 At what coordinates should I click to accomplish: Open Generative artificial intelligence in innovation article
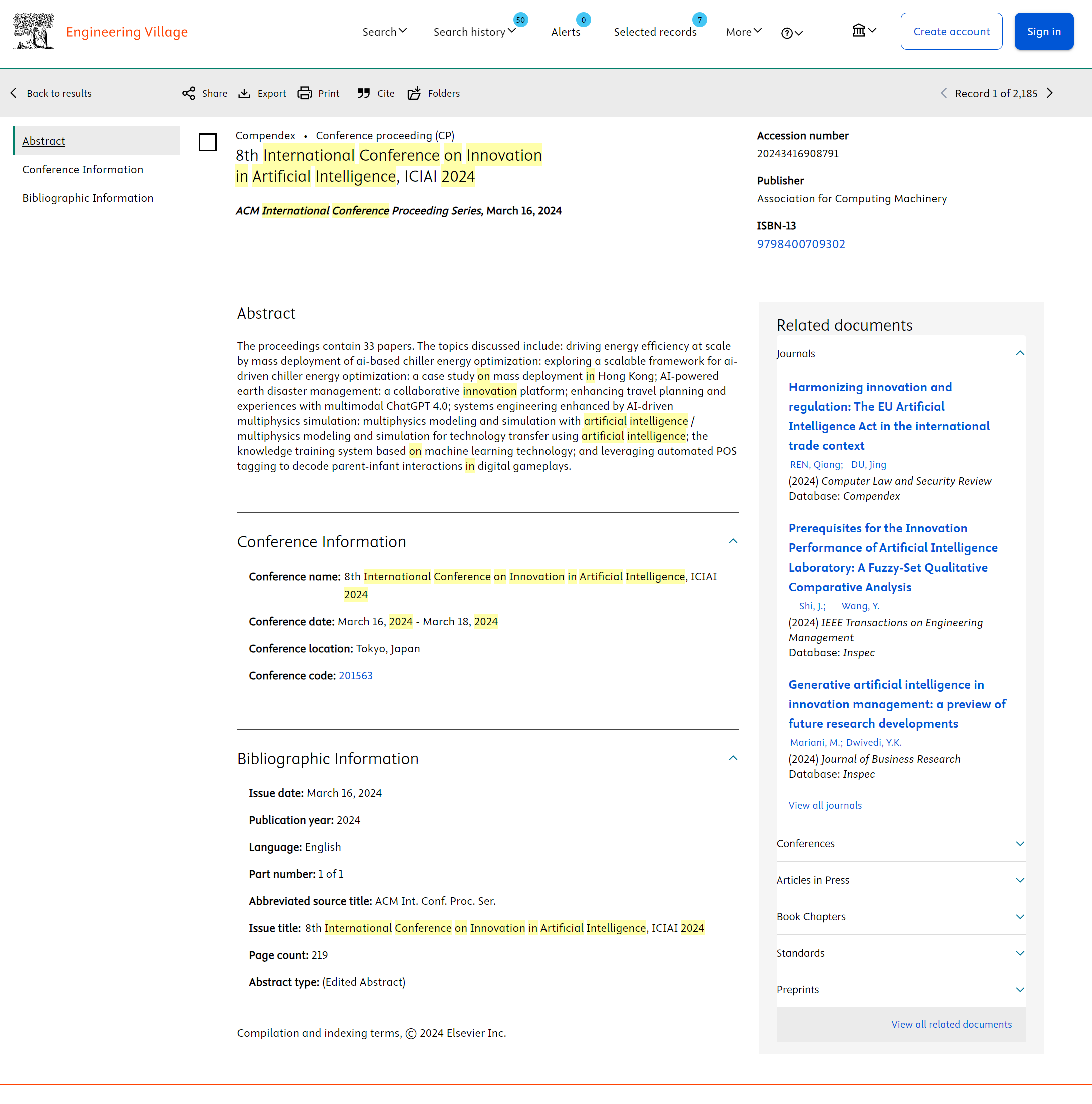pyautogui.click(x=897, y=704)
